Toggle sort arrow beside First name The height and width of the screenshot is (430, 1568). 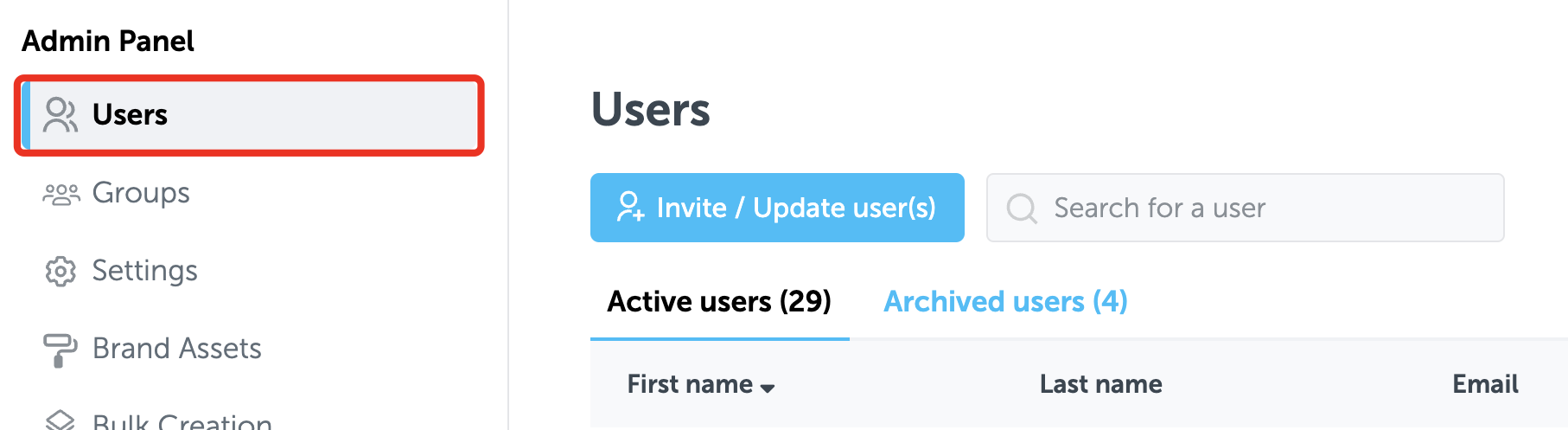click(768, 388)
